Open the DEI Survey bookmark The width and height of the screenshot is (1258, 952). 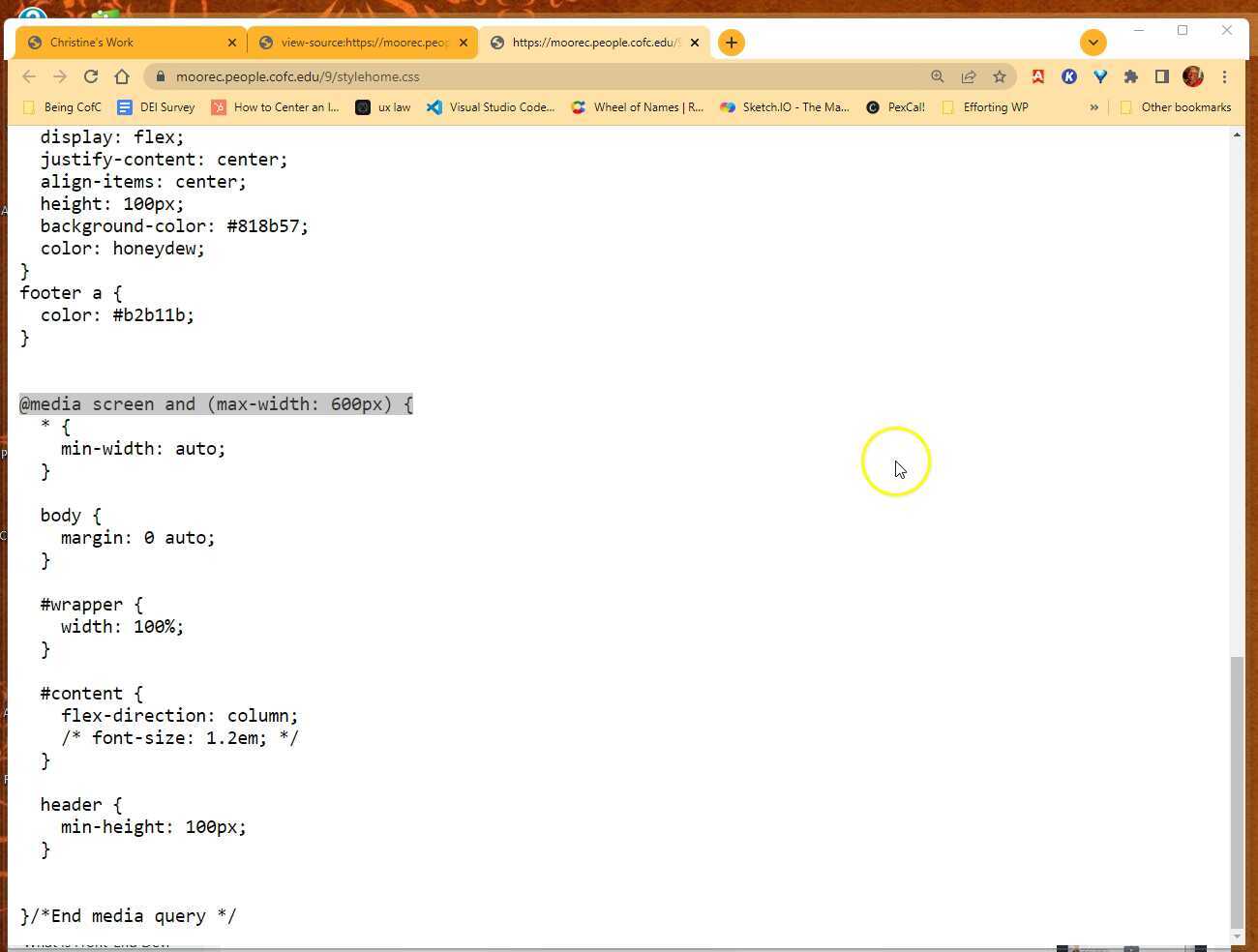tap(156, 107)
